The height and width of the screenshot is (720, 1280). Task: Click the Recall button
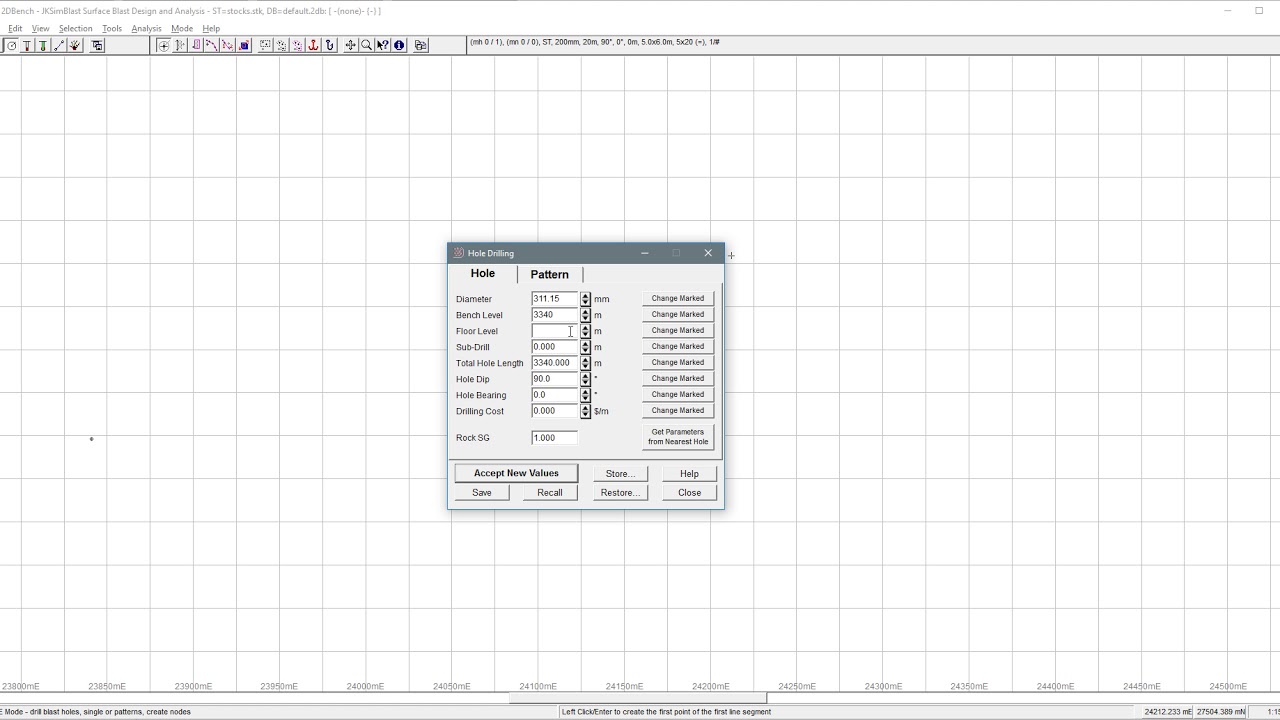[x=549, y=493]
